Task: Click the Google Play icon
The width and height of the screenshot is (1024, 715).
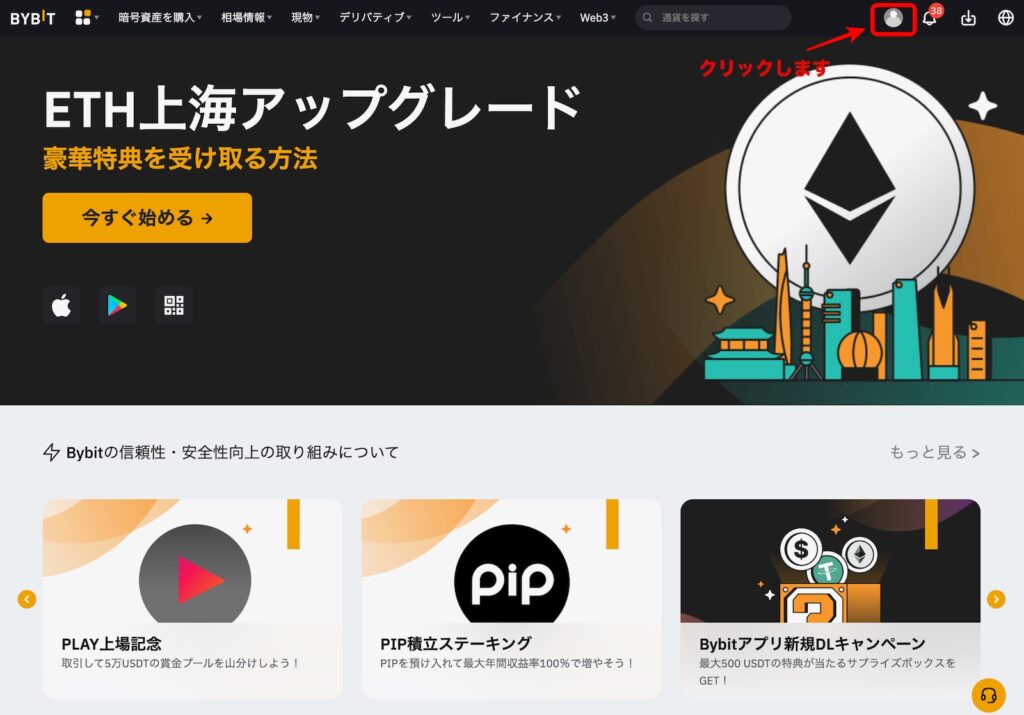Action: pos(118,305)
